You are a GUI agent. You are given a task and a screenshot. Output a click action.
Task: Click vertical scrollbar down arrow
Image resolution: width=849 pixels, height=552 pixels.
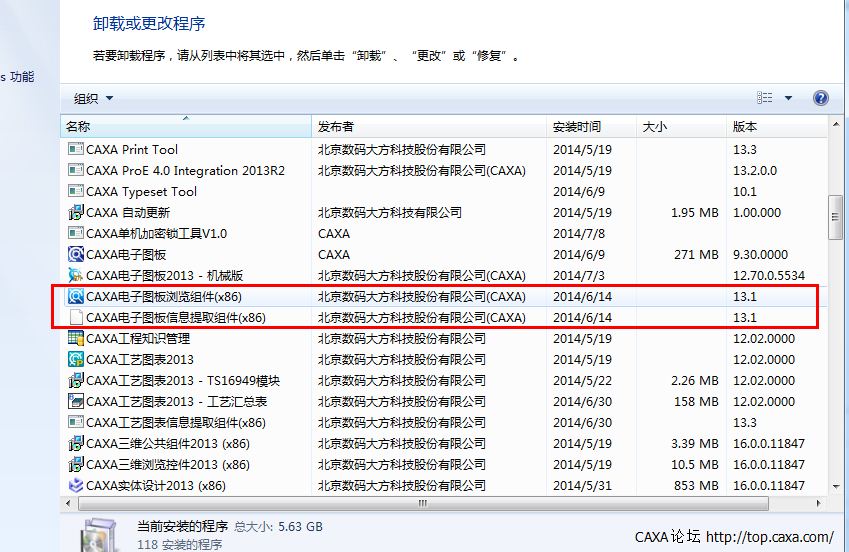click(x=836, y=486)
